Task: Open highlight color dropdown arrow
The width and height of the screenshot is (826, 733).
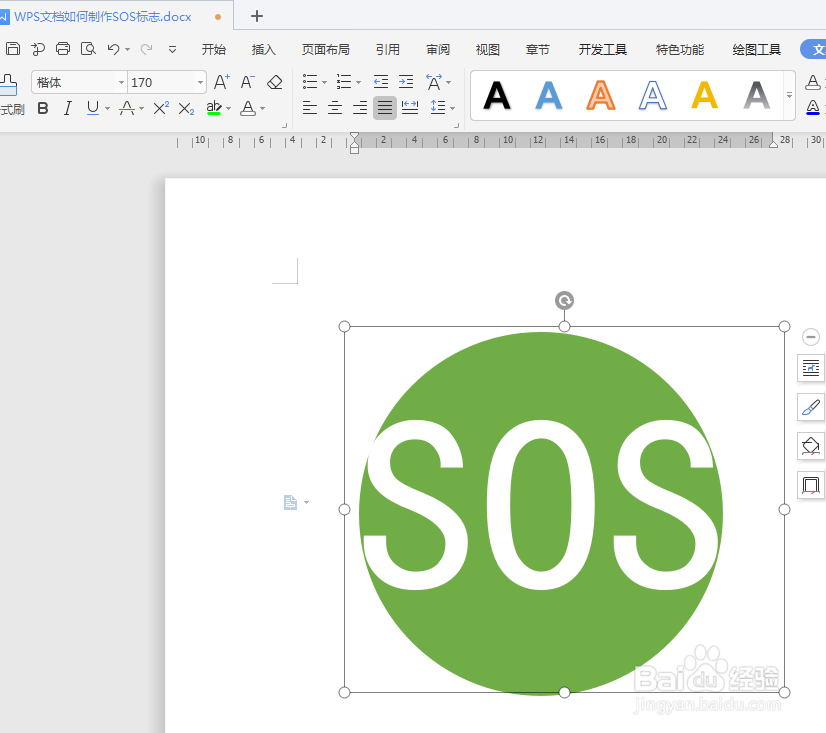Action: pos(228,109)
